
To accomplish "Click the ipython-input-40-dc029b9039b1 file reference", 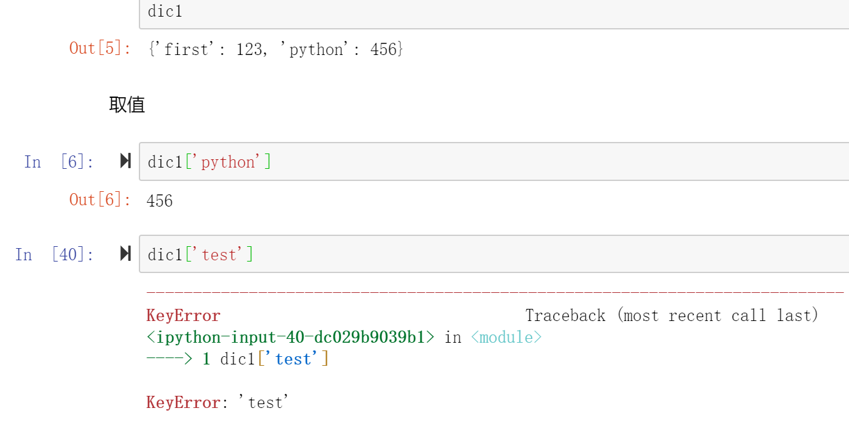I will point(290,337).
